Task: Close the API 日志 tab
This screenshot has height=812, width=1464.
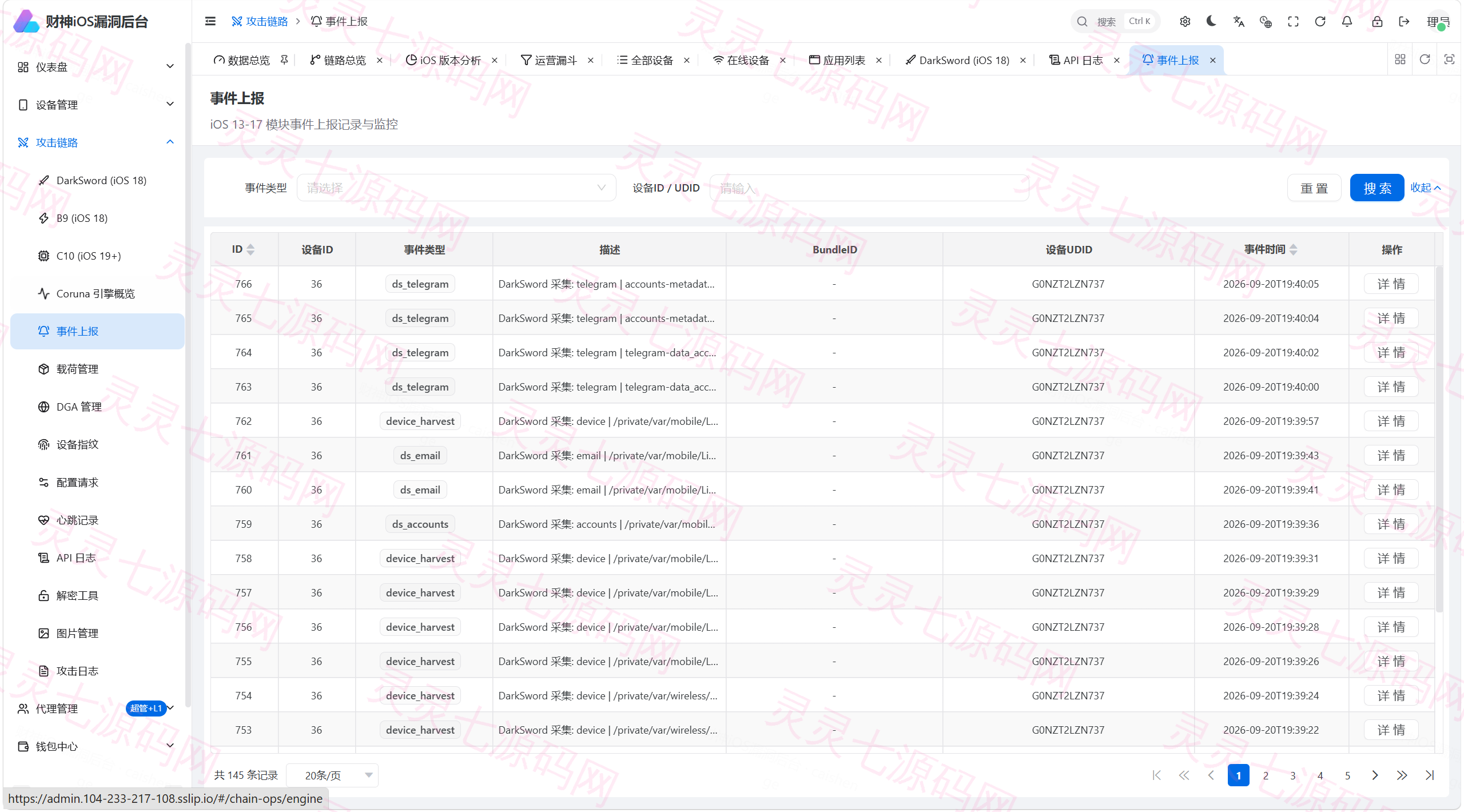Action: tap(1117, 61)
